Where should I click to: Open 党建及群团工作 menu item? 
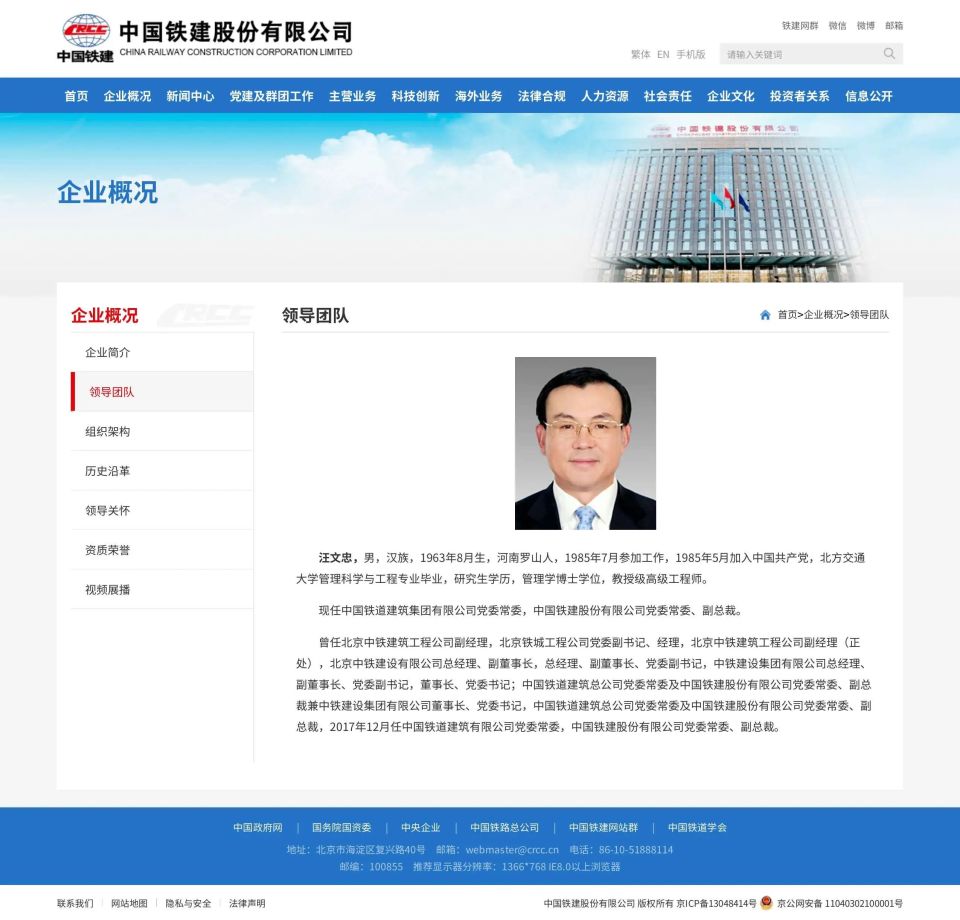(x=271, y=96)
